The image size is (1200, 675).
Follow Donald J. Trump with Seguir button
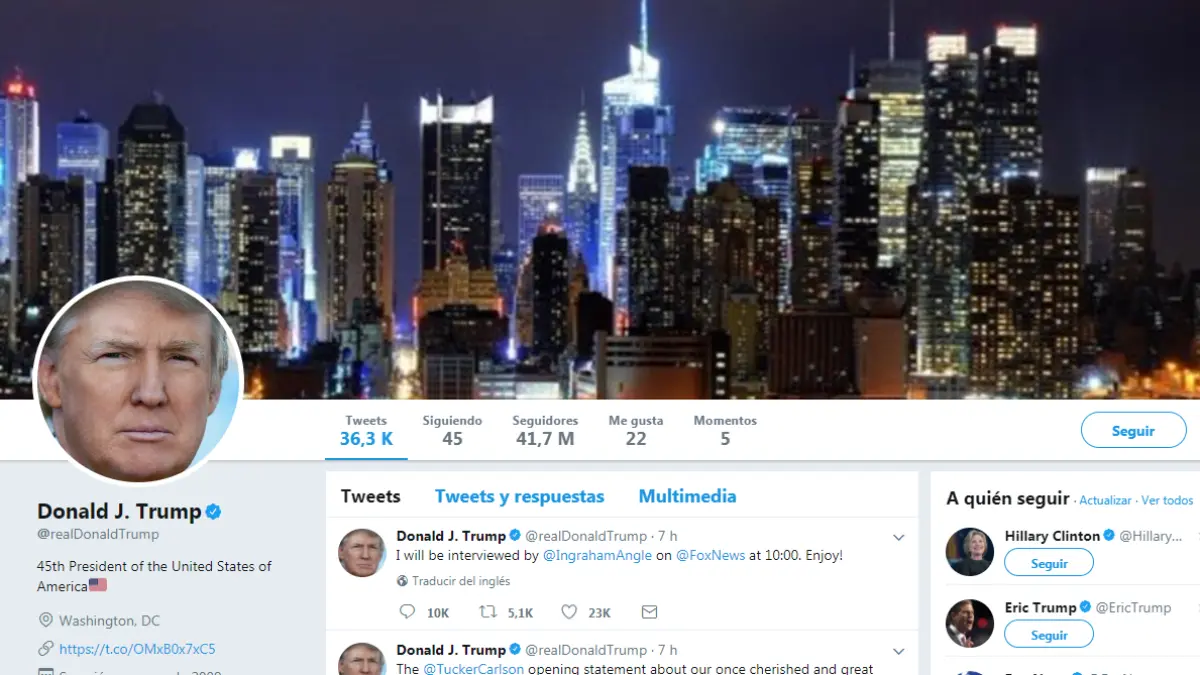click(1133, 431)
